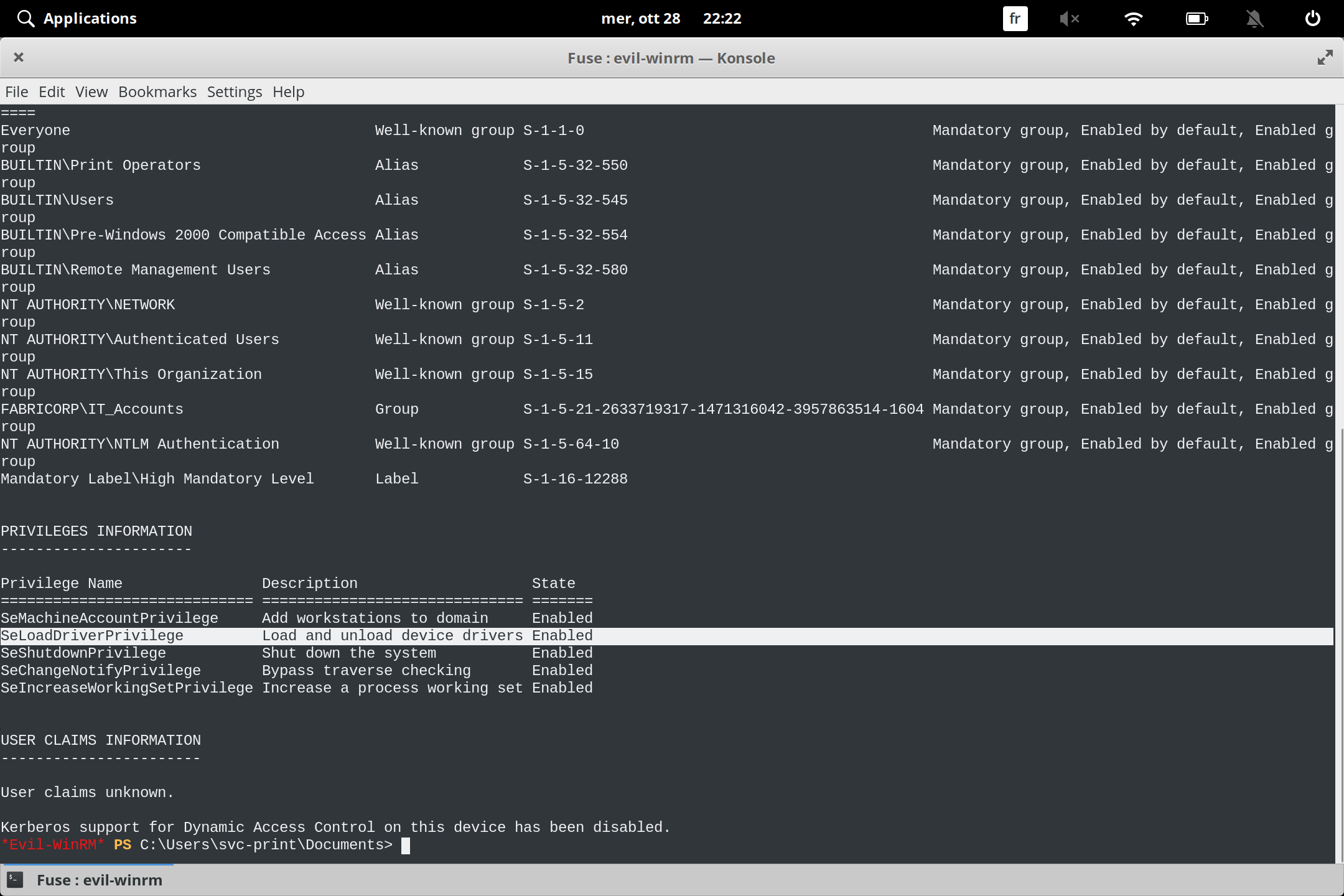Open the File menu
Screen dimensions: 1344x896
pyautogui.click(x=16, y=91)
